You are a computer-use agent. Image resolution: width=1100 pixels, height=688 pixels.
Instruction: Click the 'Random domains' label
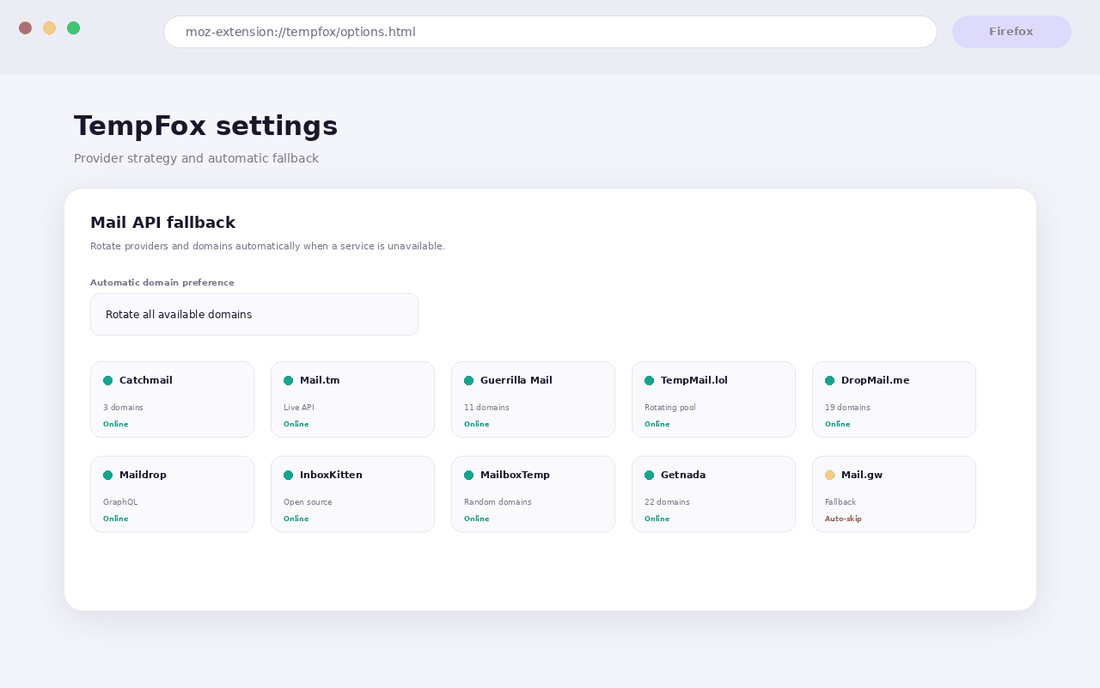tap(497, 502)
